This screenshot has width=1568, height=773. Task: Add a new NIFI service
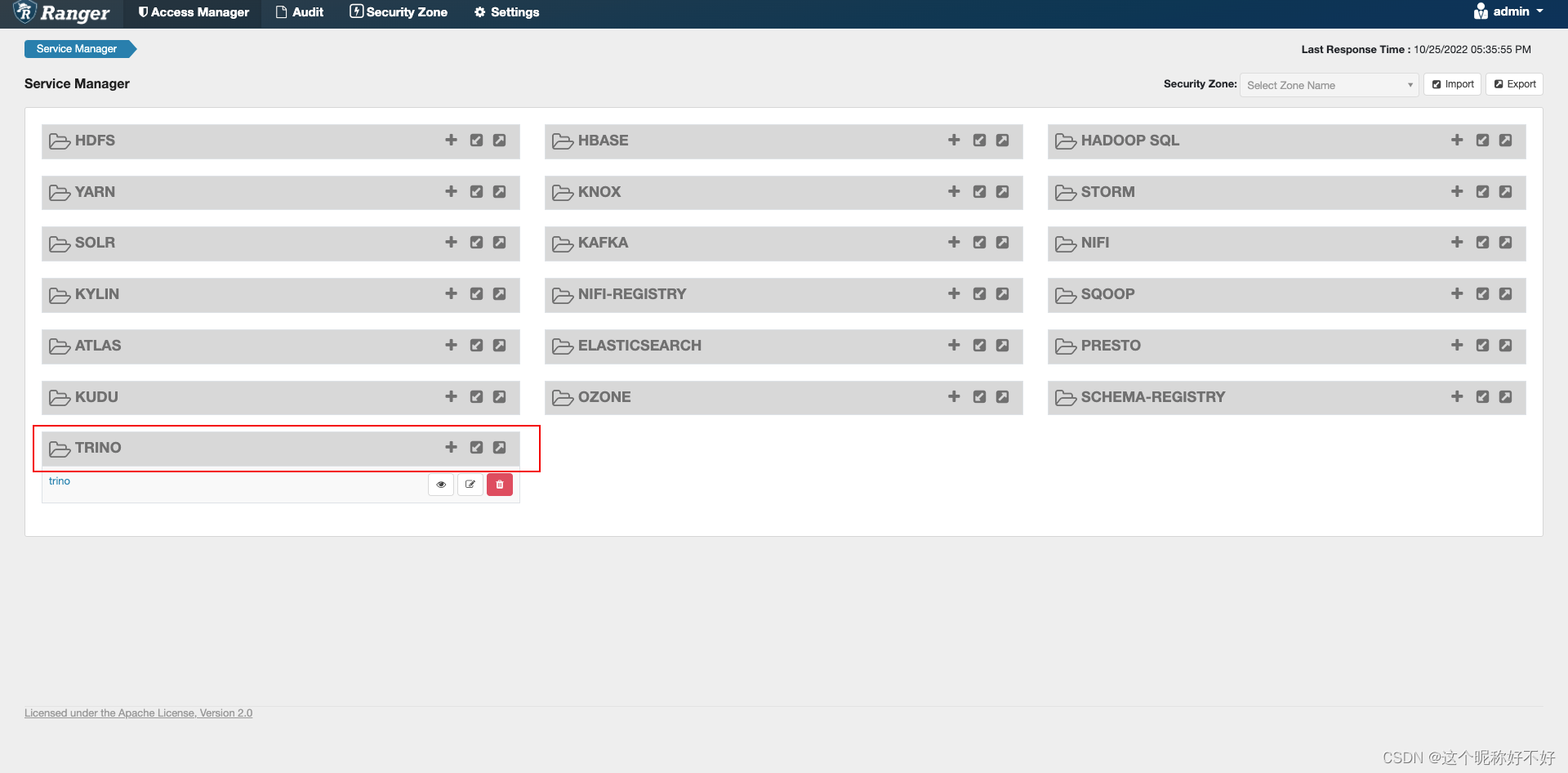(x=1457, y=242)
